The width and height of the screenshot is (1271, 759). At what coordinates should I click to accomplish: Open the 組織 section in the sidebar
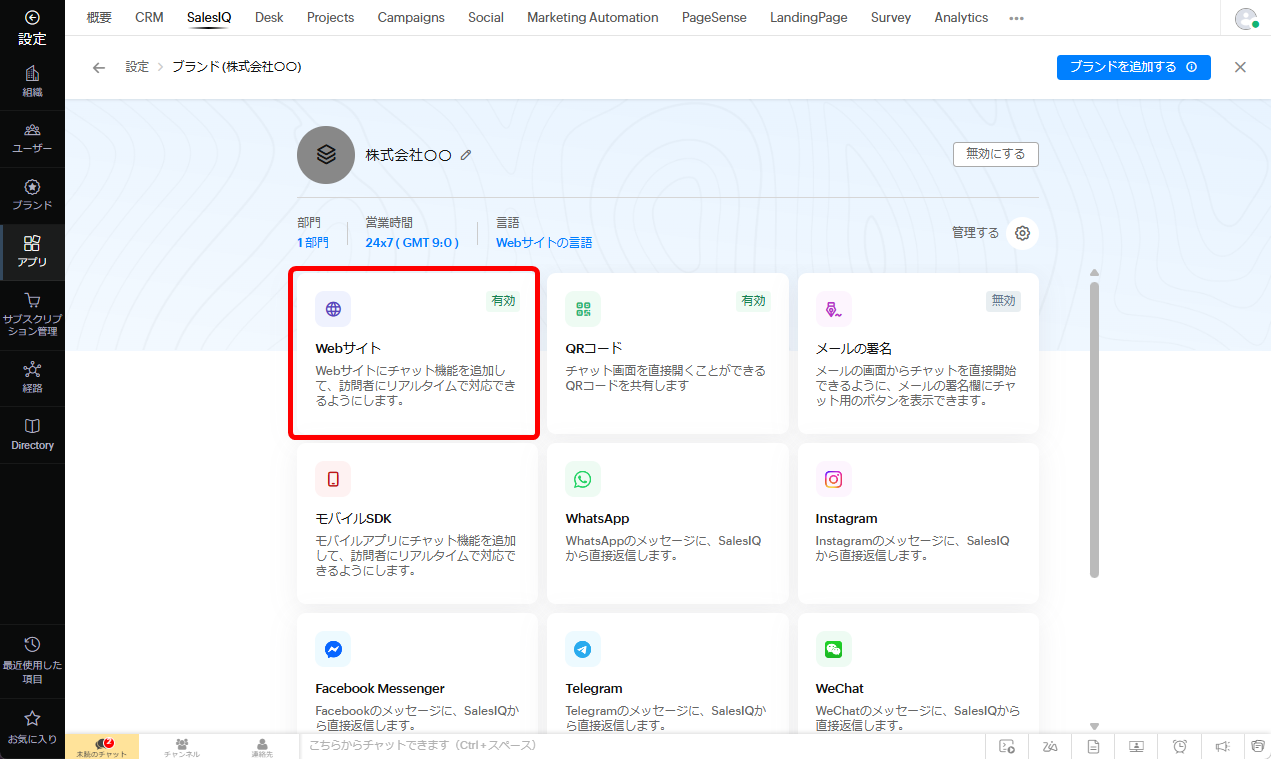(x=32, y=82)
